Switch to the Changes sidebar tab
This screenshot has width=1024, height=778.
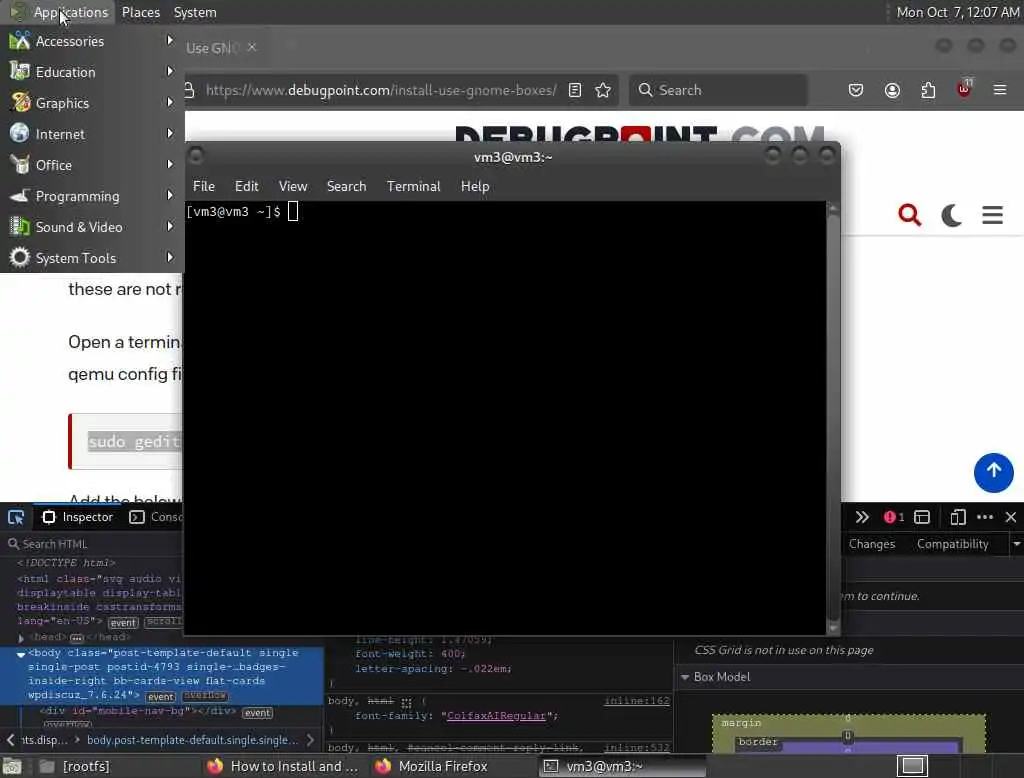pos(872,544)
